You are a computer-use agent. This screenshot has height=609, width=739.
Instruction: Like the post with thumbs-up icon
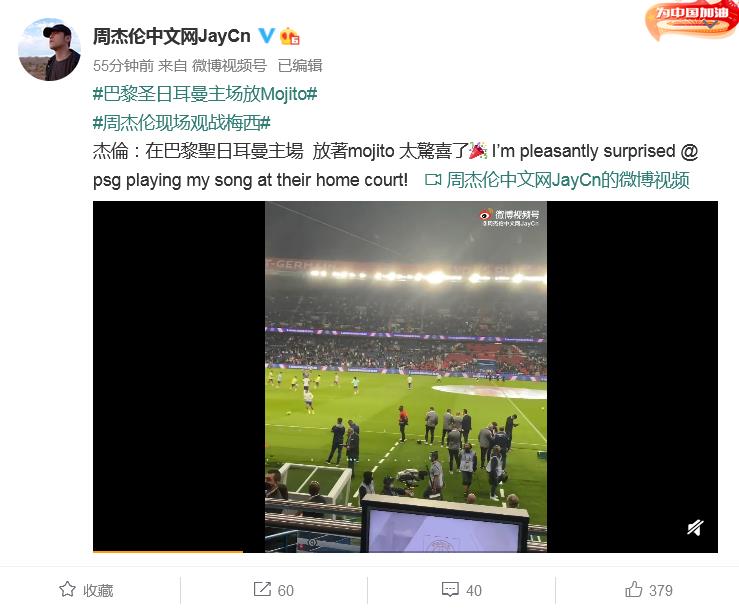pyautogui.click(x=634, y=589)
